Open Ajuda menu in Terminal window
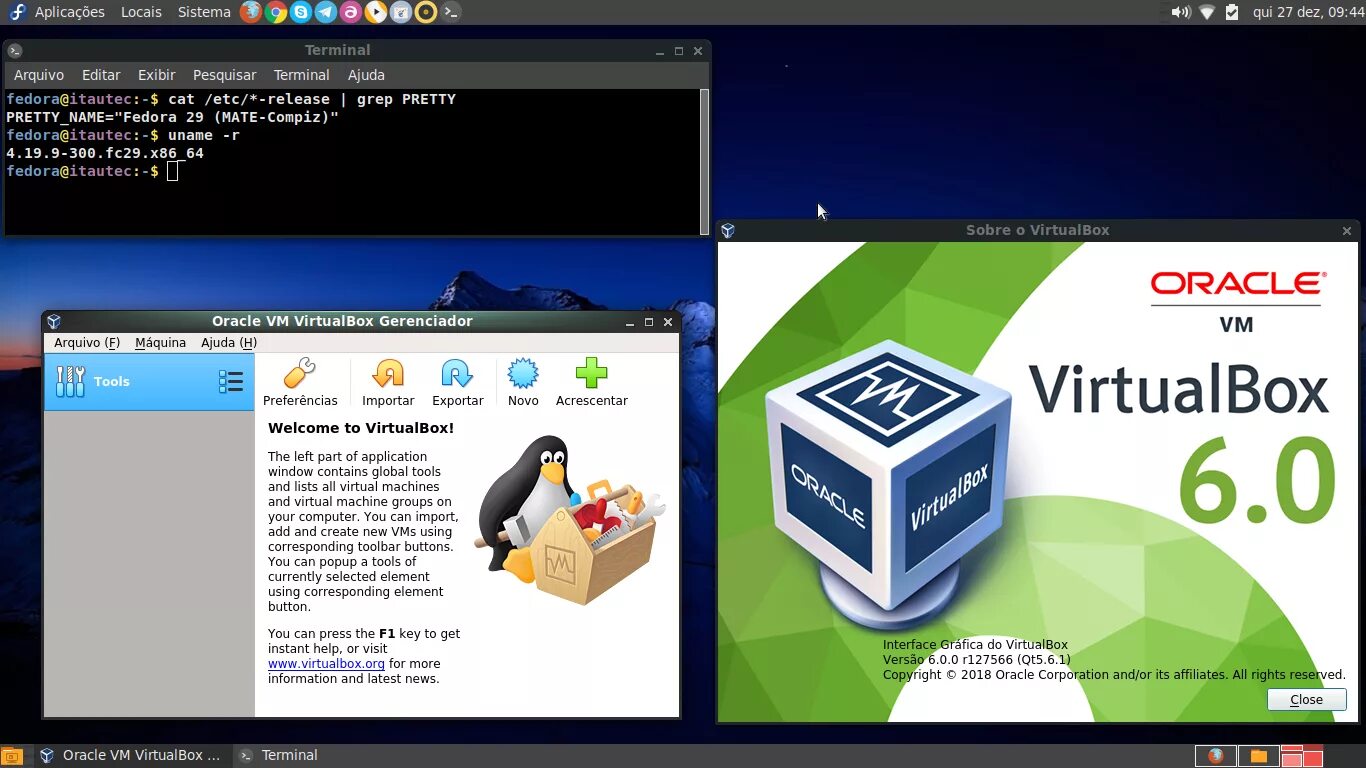 pos(366,75)
